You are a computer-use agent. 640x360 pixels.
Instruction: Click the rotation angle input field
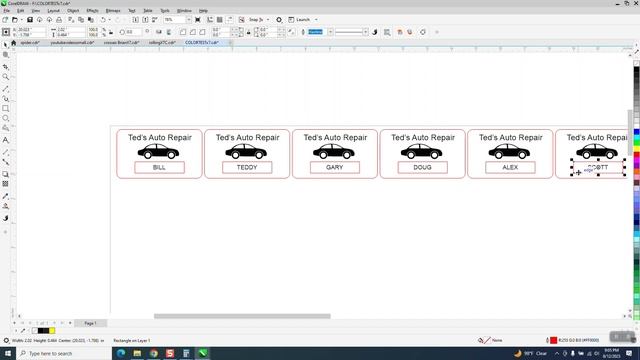coord(133,32)
